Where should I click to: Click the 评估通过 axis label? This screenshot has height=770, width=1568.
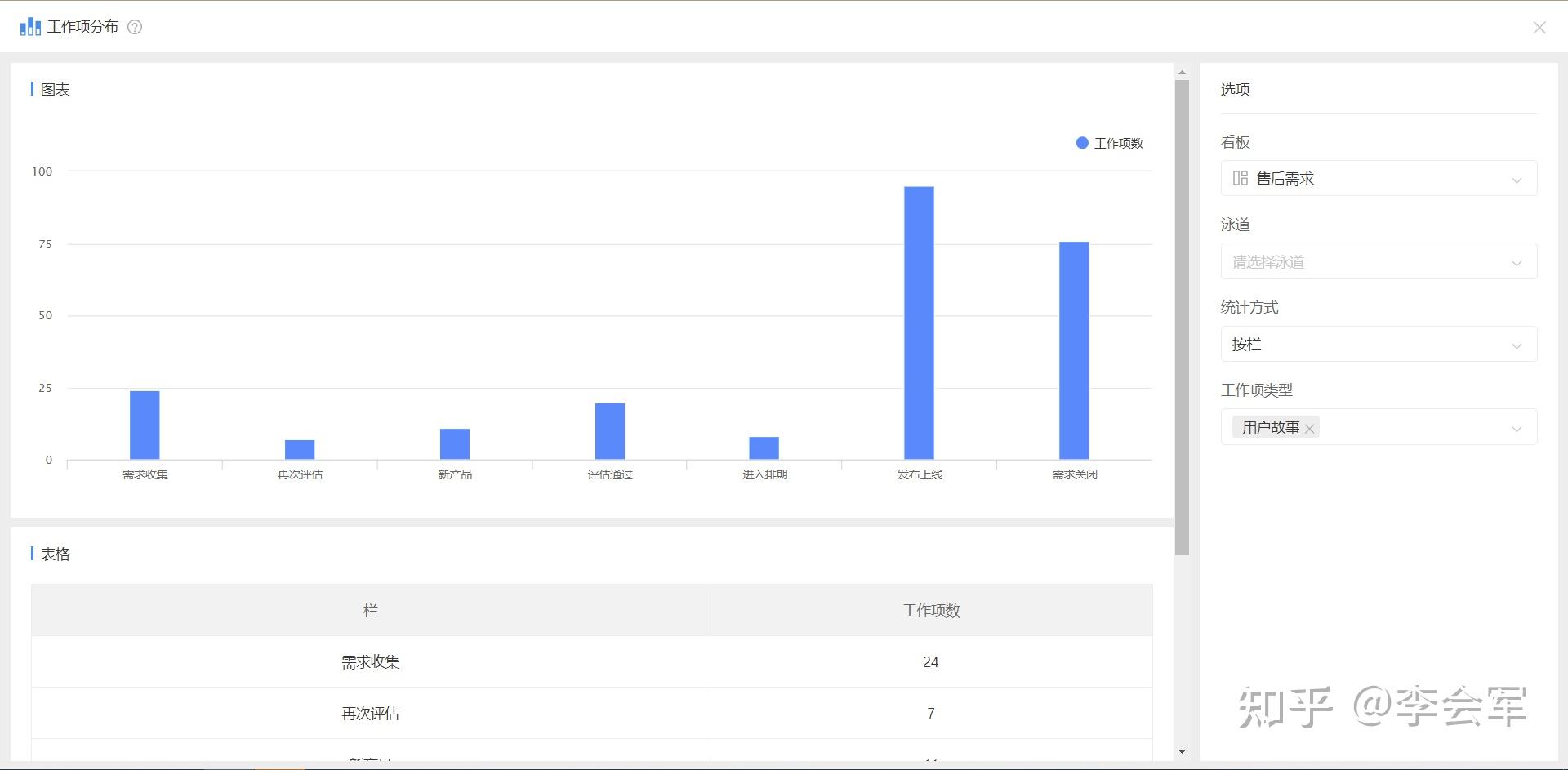(x=610, y=474)
